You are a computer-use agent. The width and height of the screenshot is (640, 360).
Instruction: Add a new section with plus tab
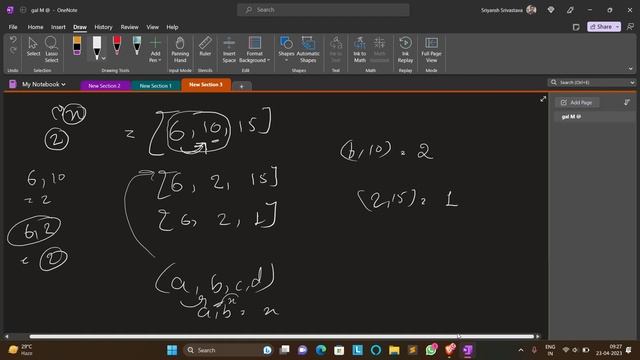point(242,86)
